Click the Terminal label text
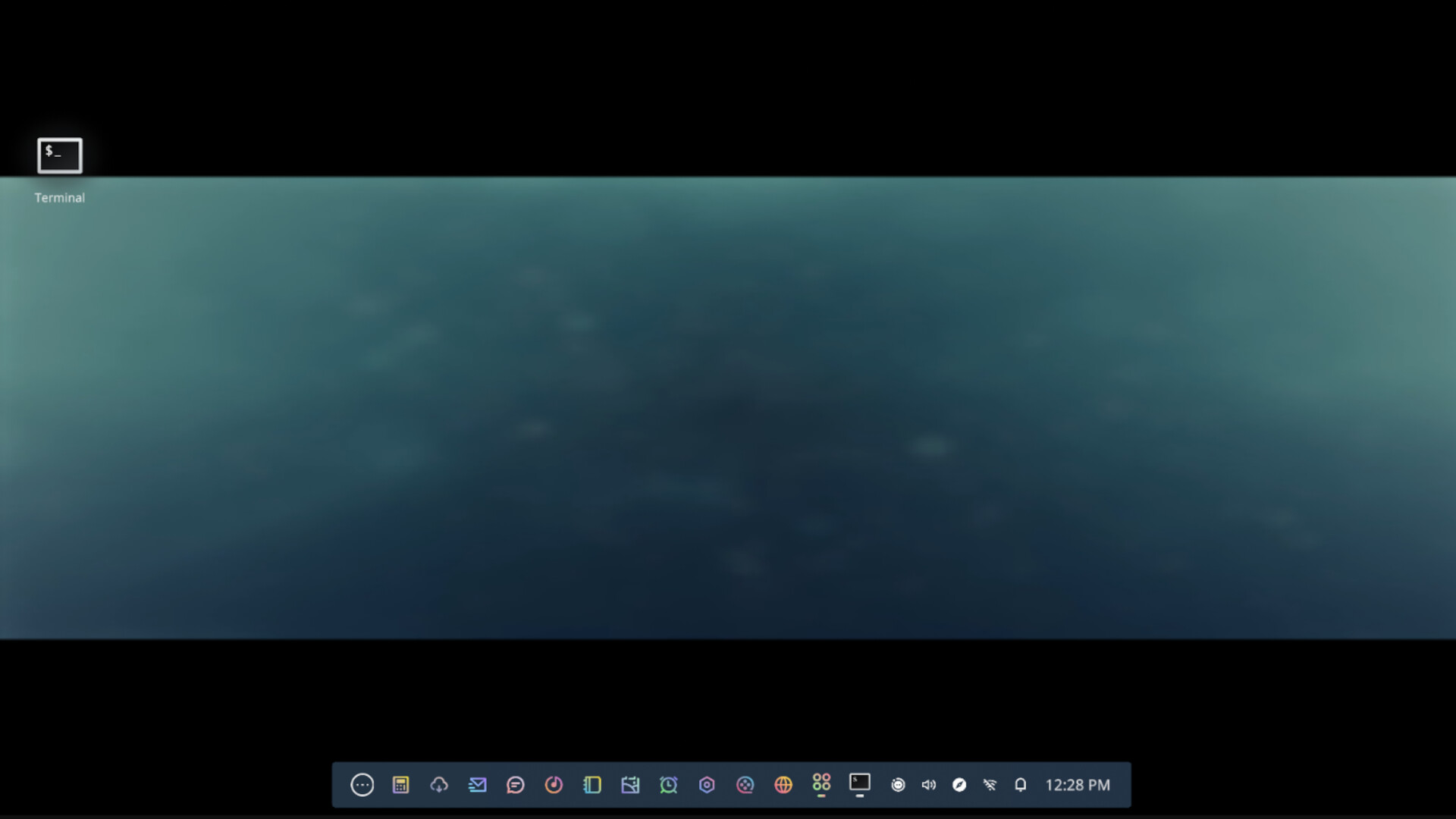The width and height of the screenshot is (1456, 819). point(59,197)
